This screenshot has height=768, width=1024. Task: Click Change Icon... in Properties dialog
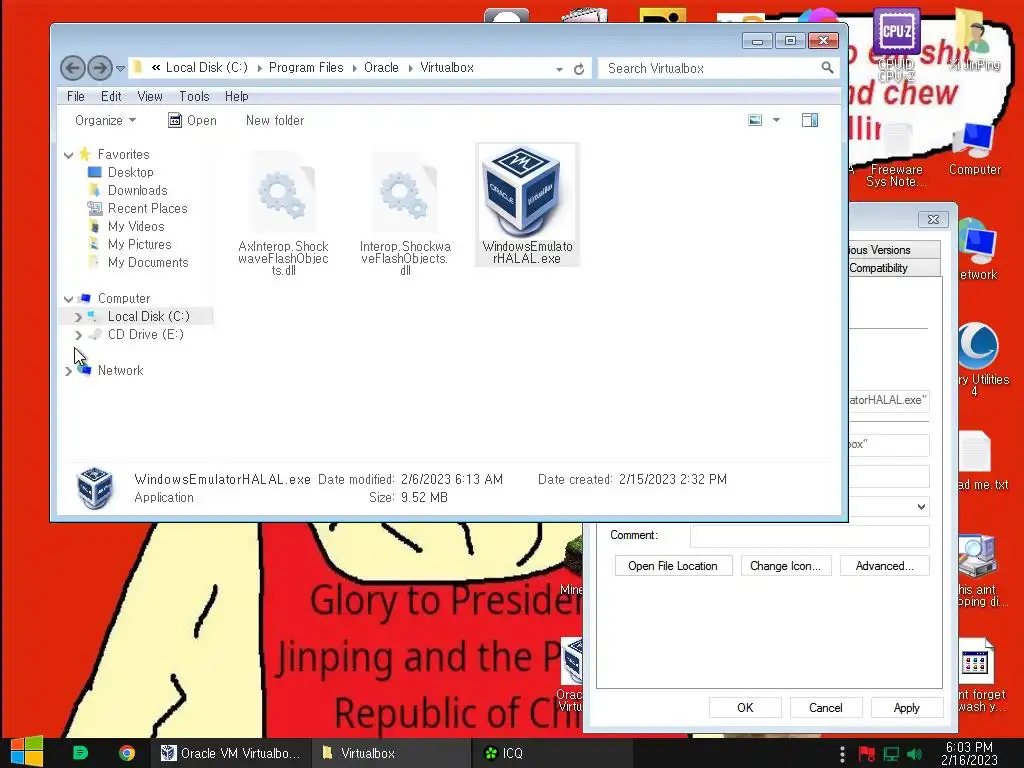785,566
